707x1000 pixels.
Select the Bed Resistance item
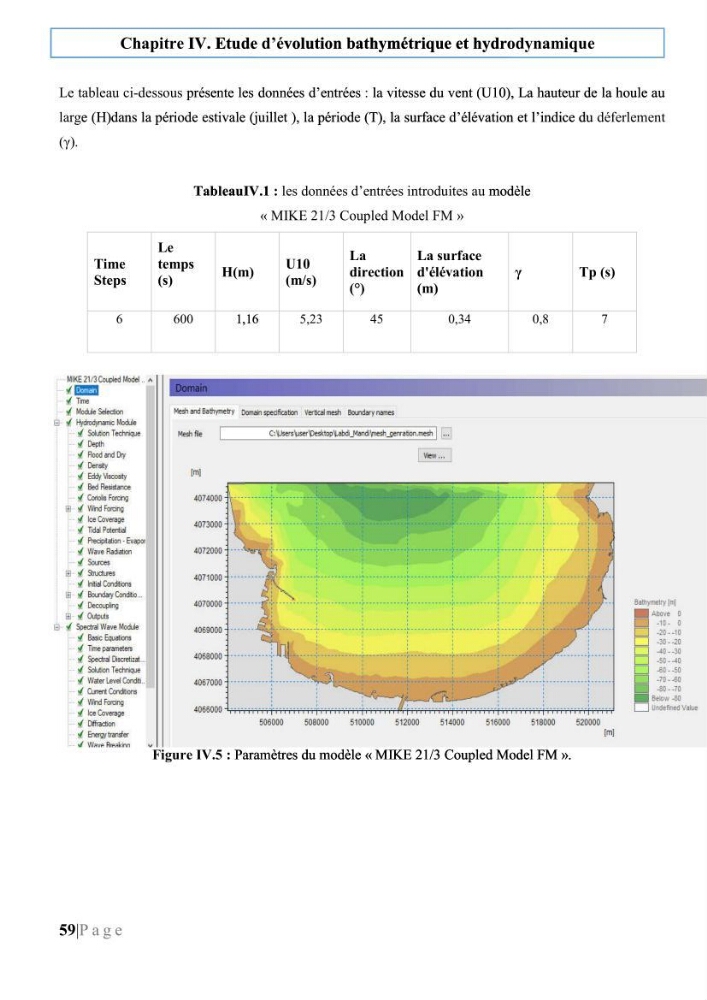[x=109, y=487]
